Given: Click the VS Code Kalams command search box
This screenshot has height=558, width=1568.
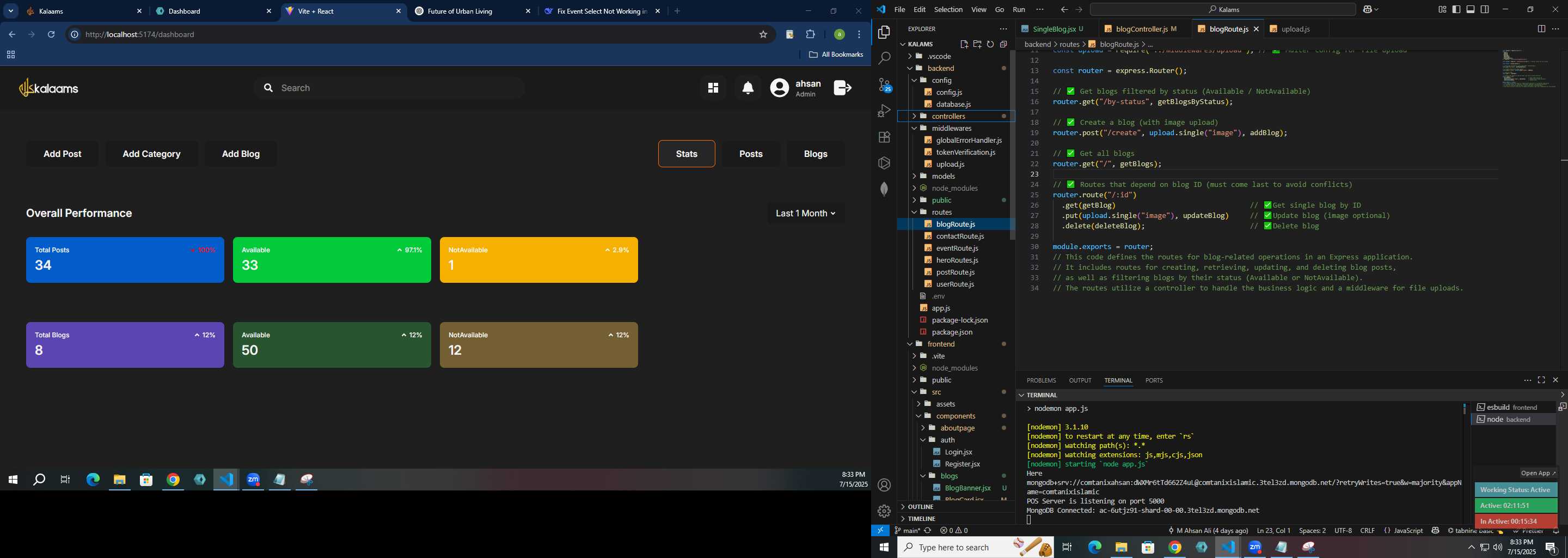Looking at the screenshot, I should 1222,9.
